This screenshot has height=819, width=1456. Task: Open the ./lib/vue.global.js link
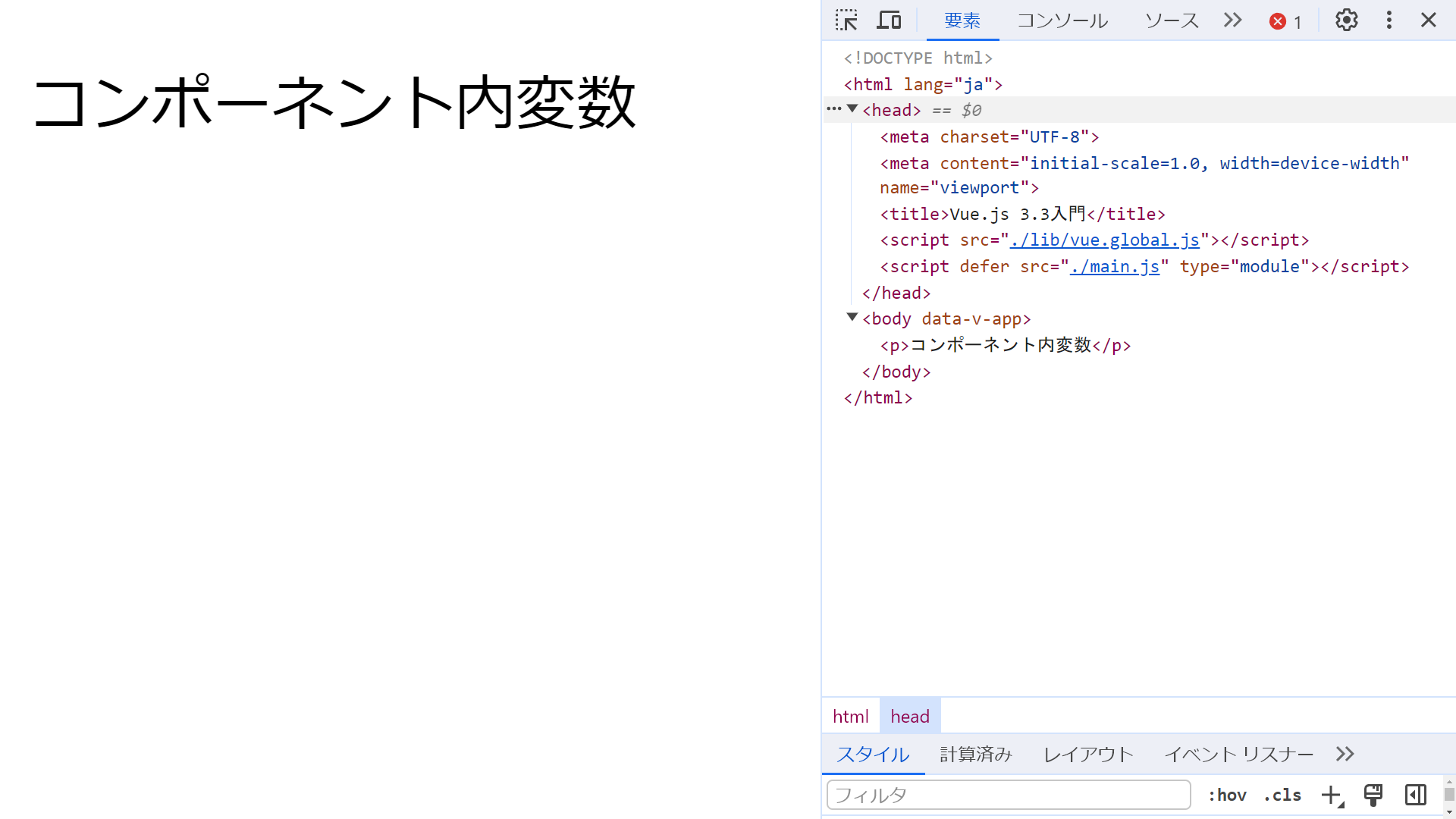tap(1105, 240)
